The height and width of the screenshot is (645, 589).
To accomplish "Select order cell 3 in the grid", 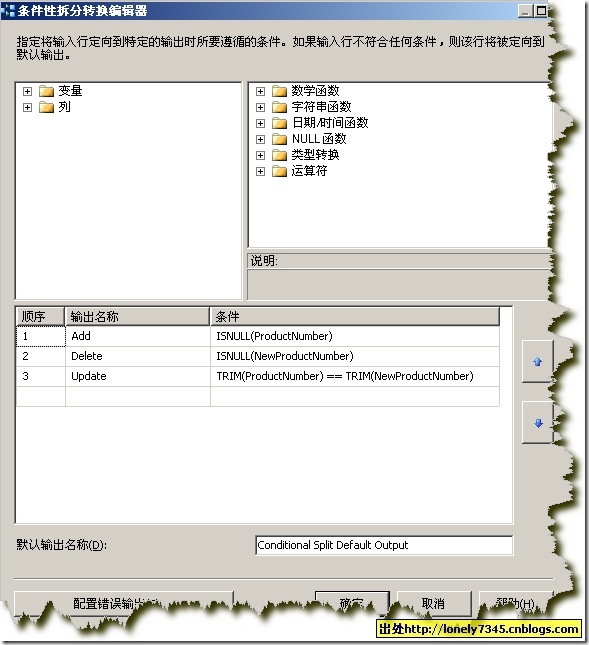I will pyautogui.click(x=40, y=376).
